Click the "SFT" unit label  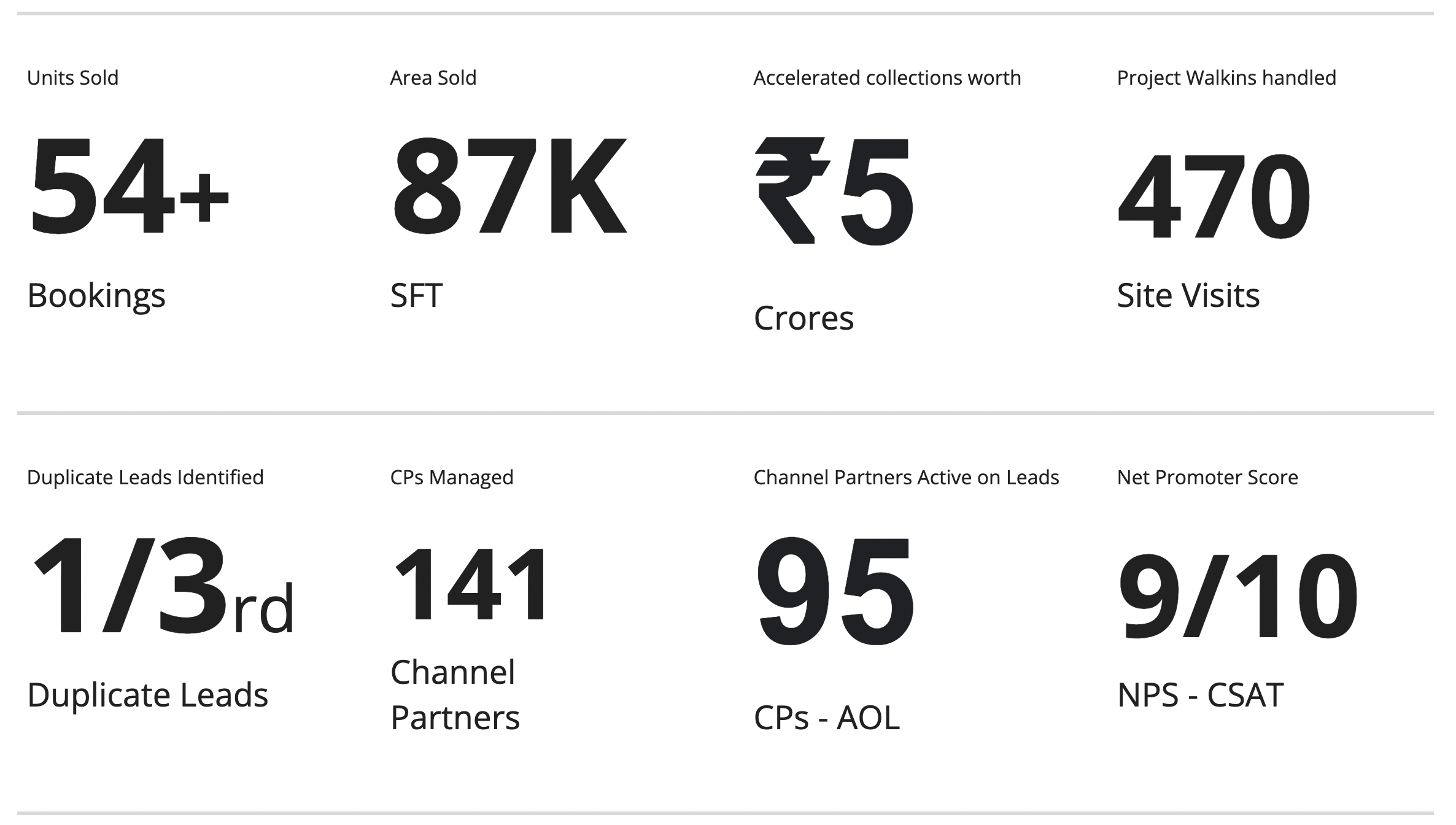coord(416,295)
